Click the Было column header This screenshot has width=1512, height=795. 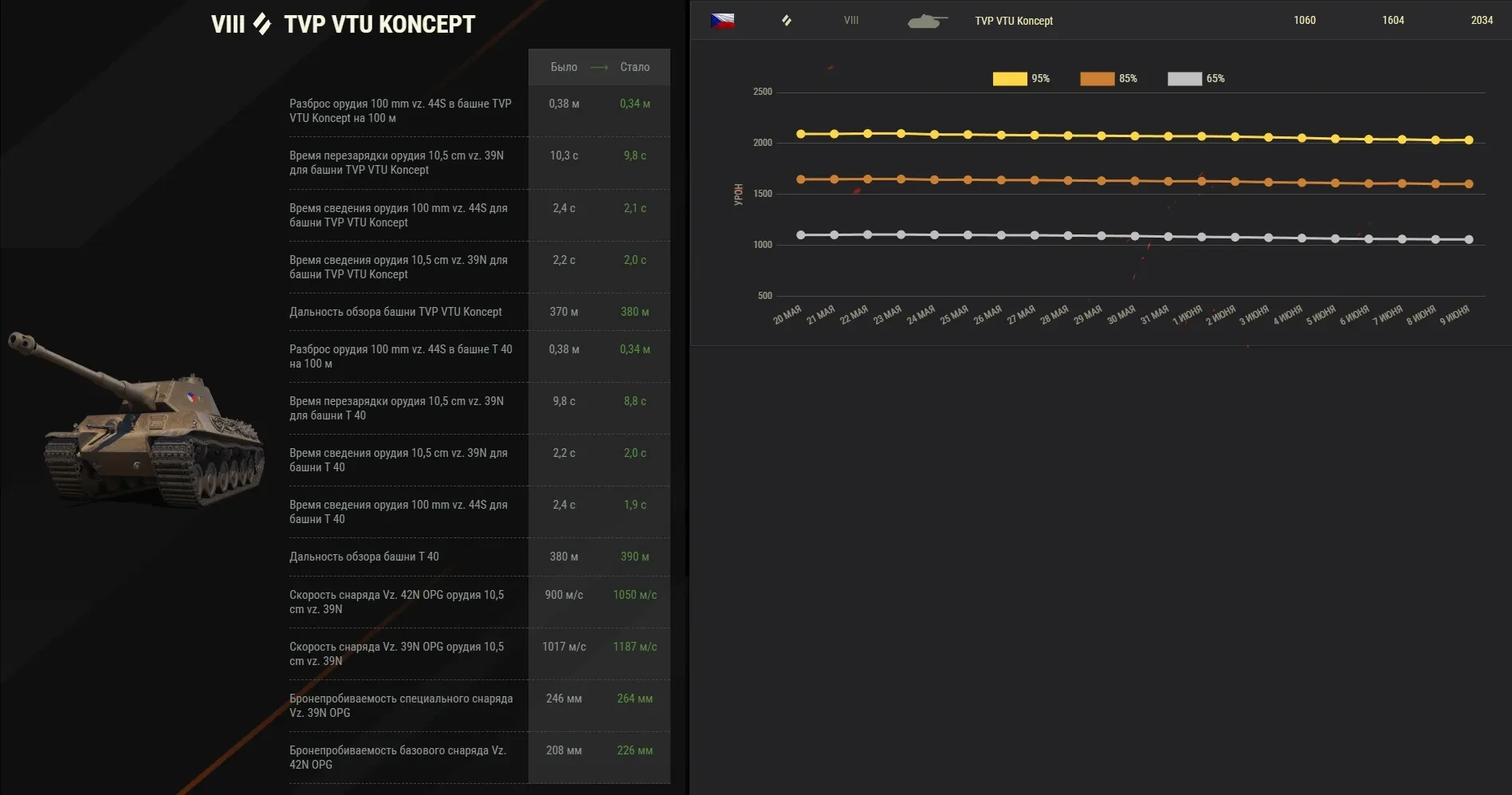click(564, 67)
